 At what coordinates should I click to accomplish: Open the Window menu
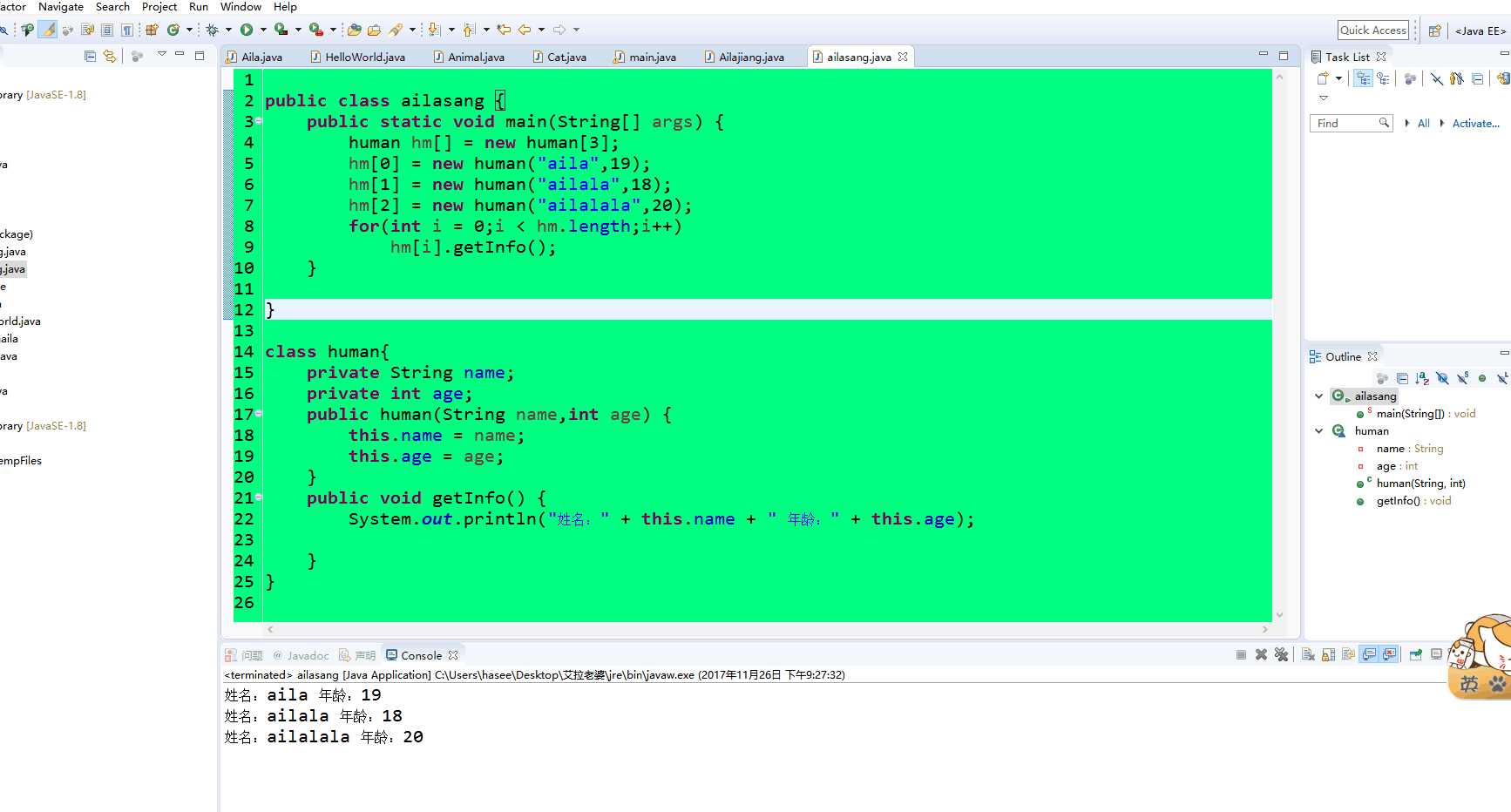[241, 7]
